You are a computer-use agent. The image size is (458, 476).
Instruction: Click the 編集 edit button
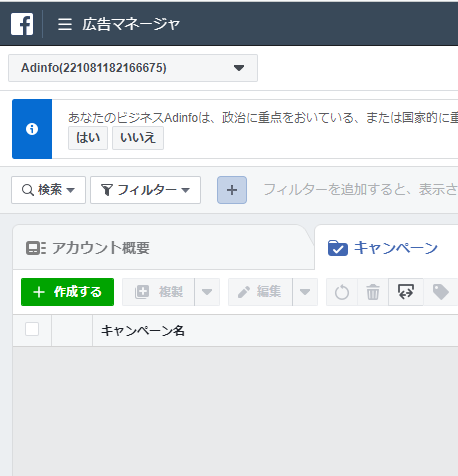tap(260, 292)
